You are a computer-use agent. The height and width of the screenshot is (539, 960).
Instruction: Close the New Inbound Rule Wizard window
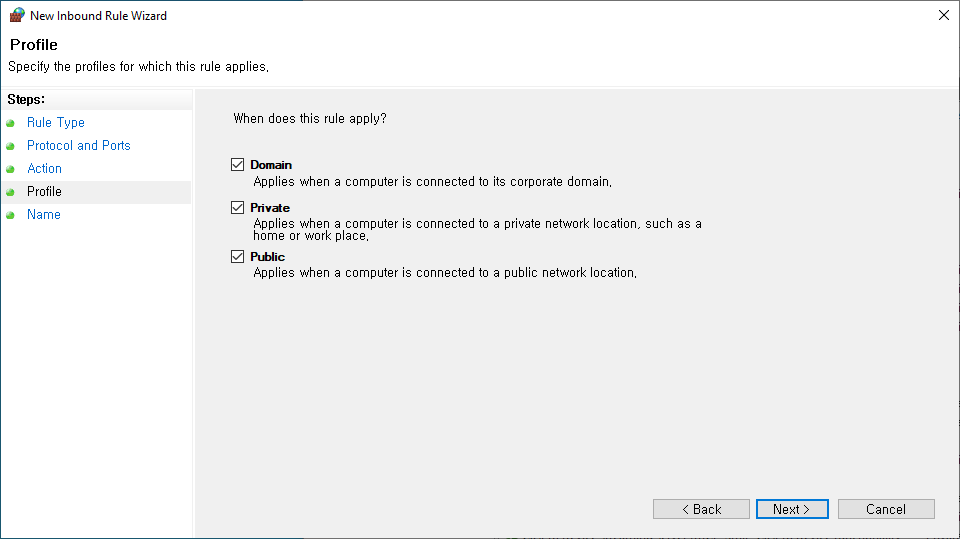coord(944,15)
